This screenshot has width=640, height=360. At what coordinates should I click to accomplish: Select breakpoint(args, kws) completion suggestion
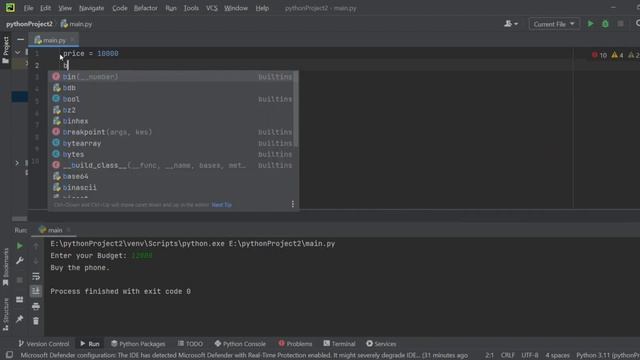point(171,132)
